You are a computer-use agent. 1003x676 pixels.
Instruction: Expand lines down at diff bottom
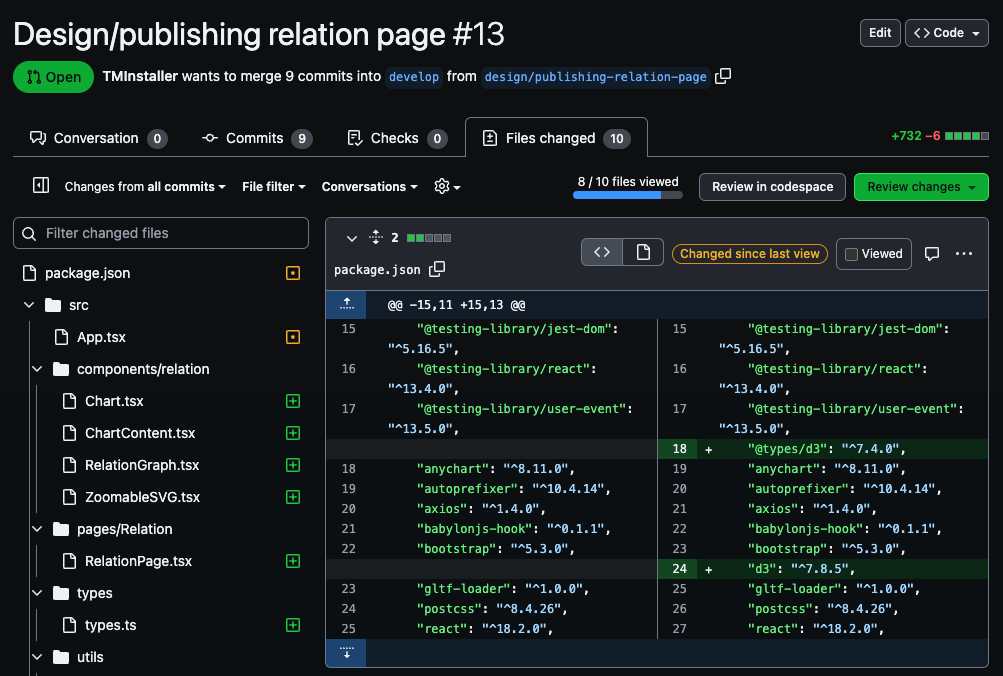(x=346, y=652)
